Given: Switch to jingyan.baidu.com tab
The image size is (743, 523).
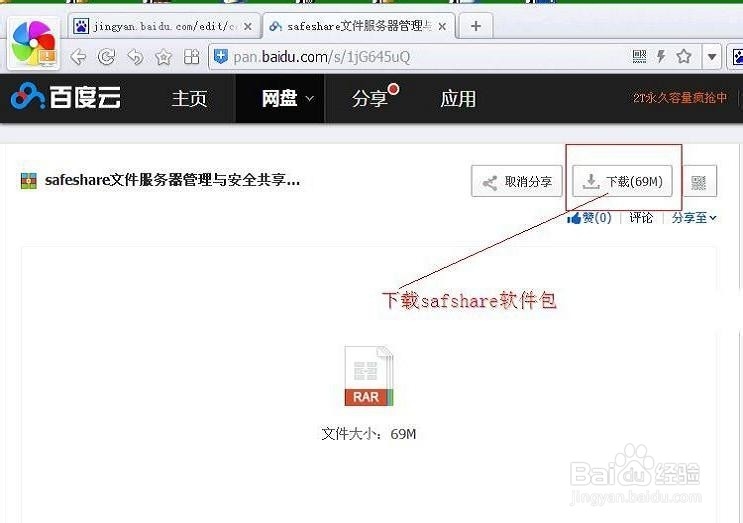Looking at the screenshot, I should point(163,26).
